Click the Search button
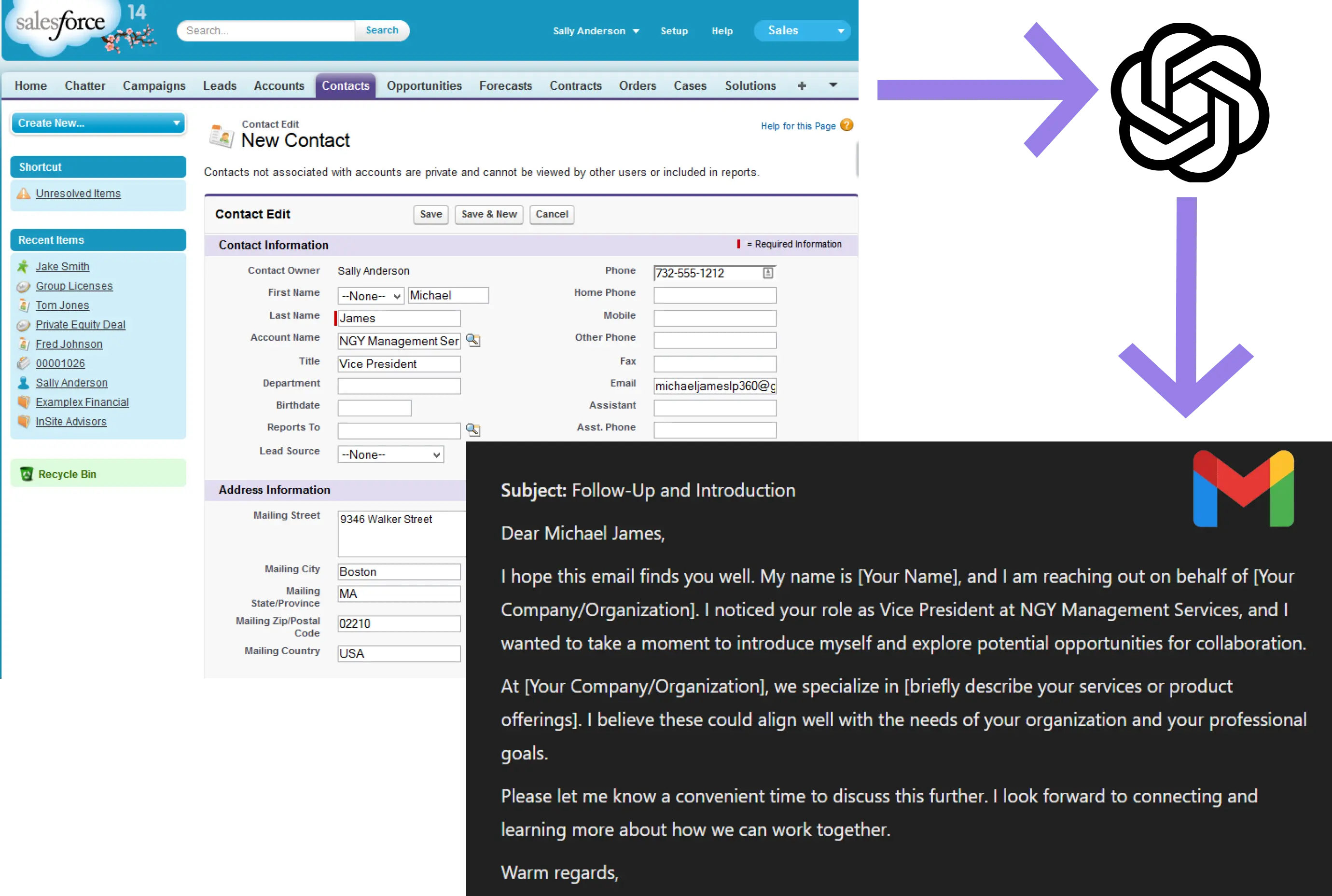Screen dimensions: 1332x896 click(x=382, y=30)
